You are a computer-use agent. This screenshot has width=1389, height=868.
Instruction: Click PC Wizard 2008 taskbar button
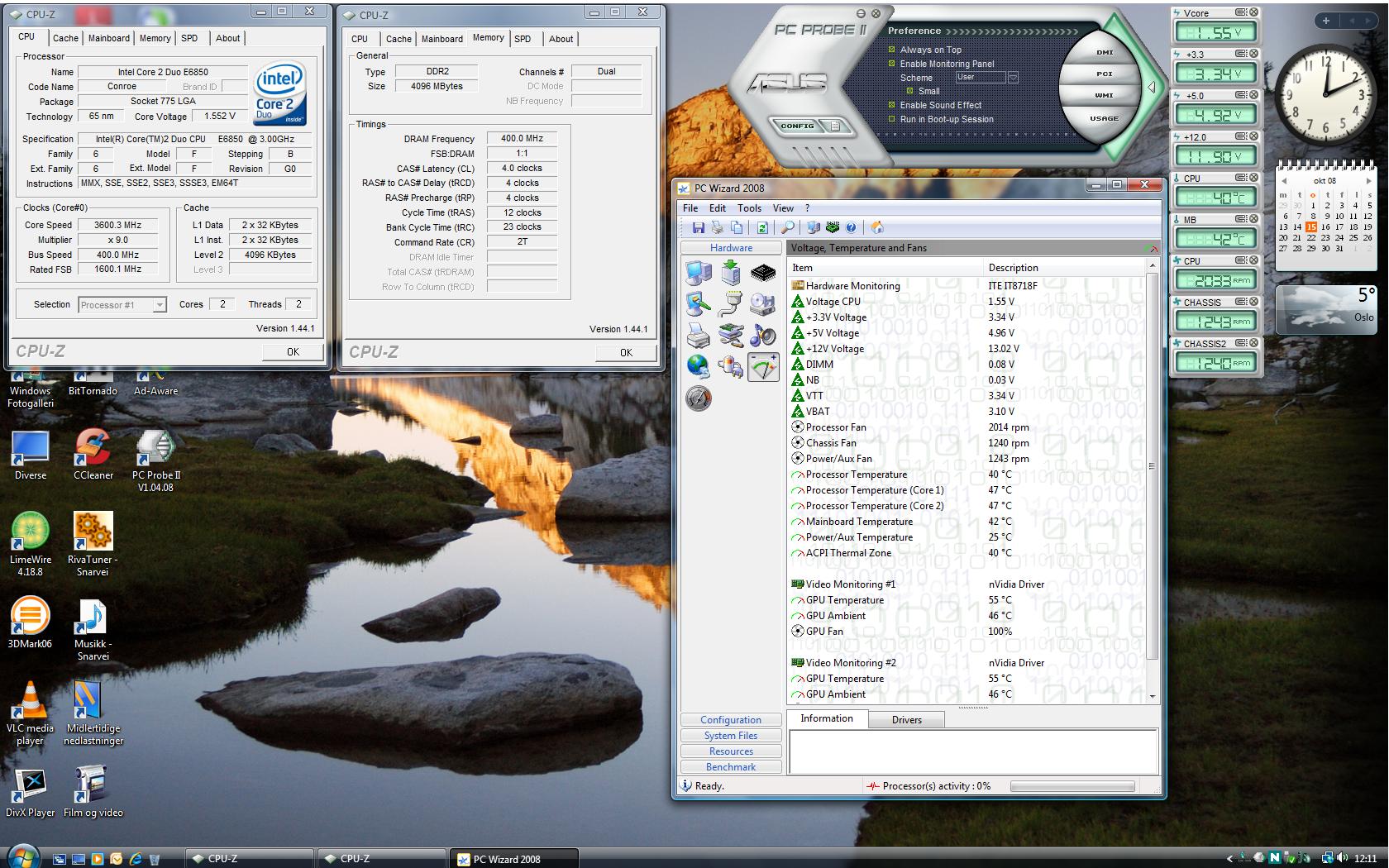(513, 859)
